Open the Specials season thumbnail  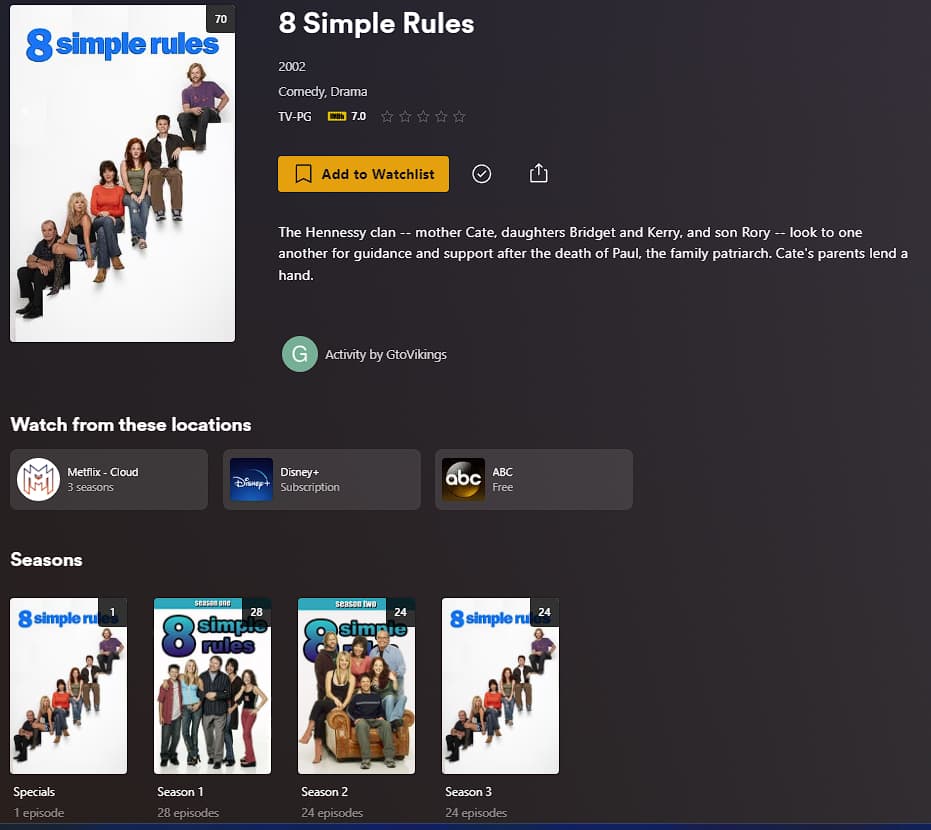pos(68,686)
